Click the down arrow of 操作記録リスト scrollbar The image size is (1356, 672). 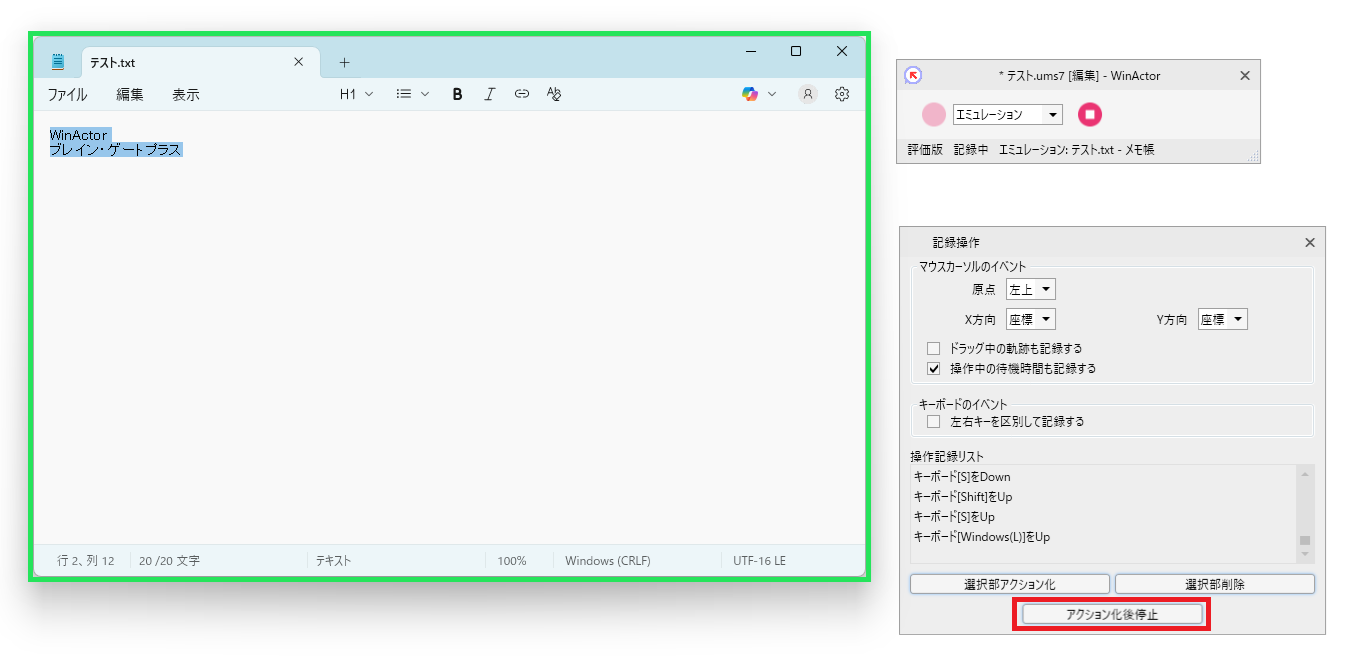tap(1305, 556)
